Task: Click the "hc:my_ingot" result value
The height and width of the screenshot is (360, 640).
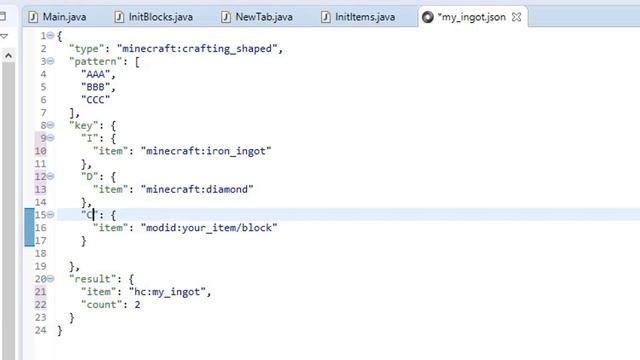Action: 167,292
